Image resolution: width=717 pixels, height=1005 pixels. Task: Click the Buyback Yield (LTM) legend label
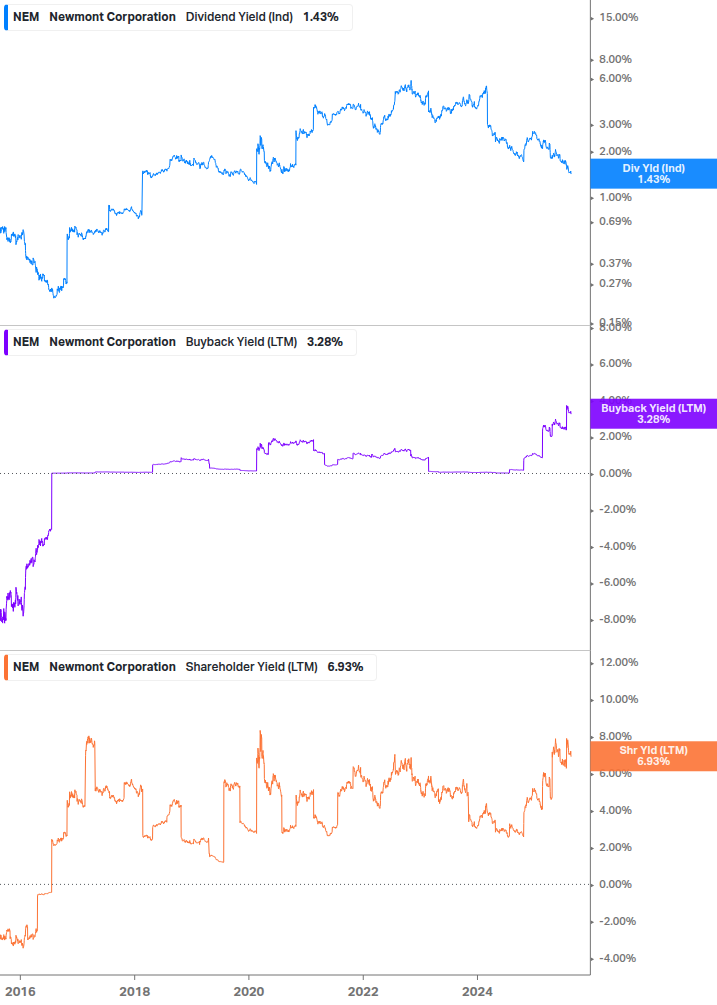(241, 342)
